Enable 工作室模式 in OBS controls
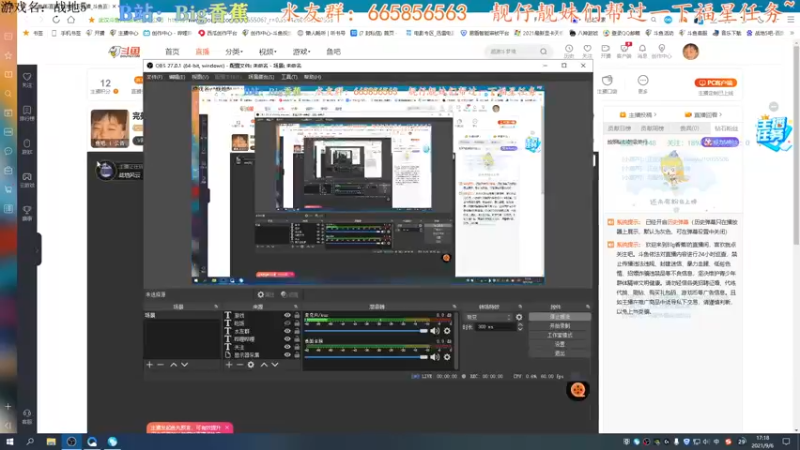 coord(560,335)
